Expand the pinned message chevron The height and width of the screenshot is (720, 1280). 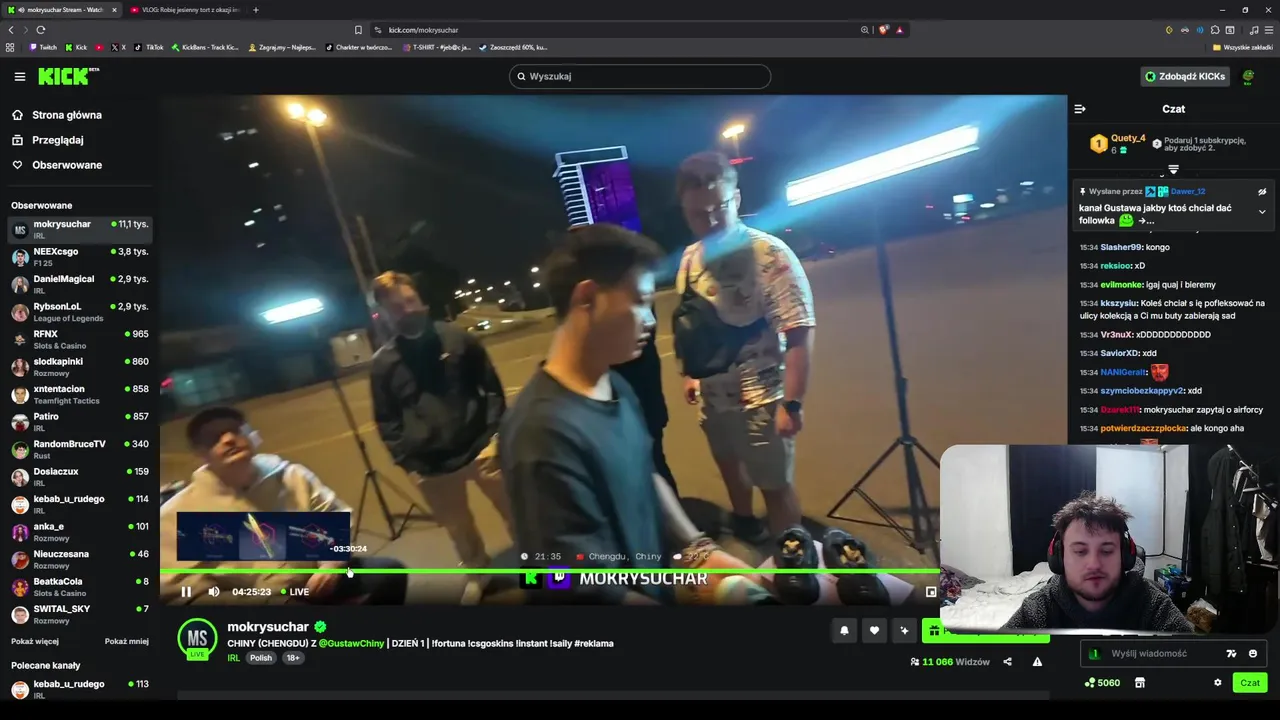tap(1262, 212)
